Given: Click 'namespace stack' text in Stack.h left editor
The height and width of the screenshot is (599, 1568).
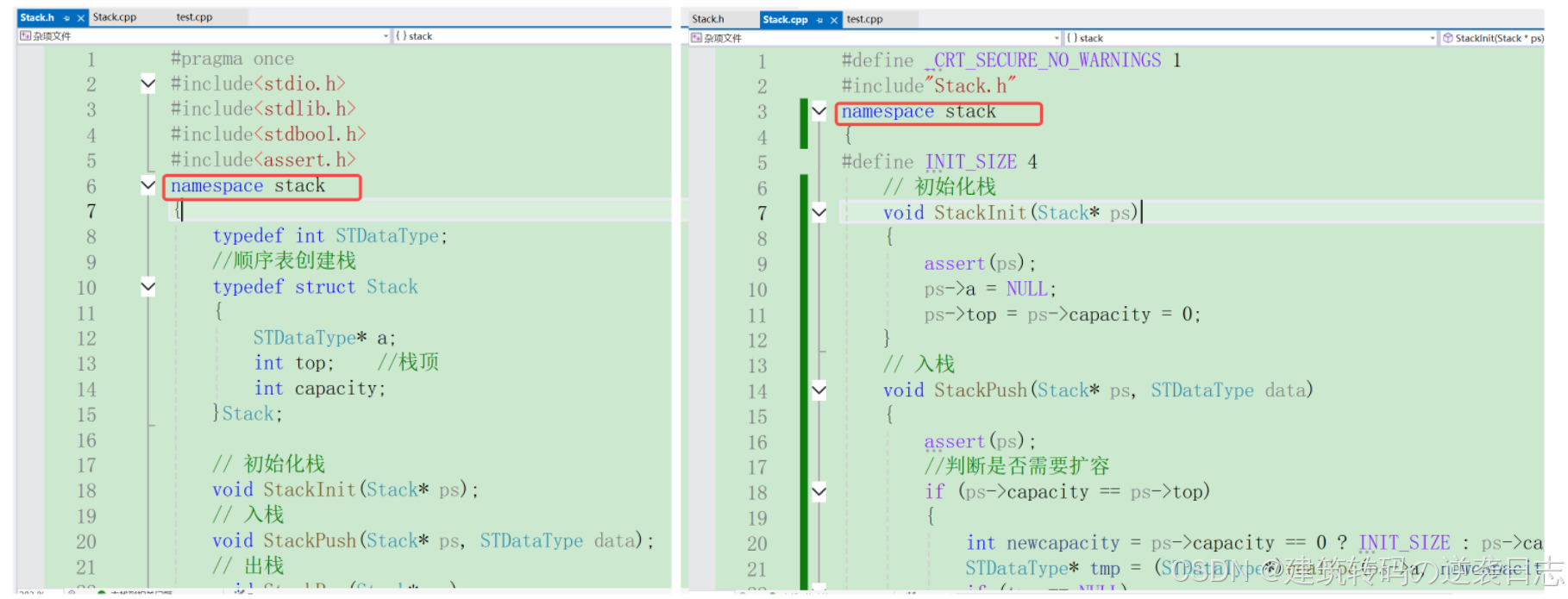Looking at the screenshot, I should coord(248,186).
